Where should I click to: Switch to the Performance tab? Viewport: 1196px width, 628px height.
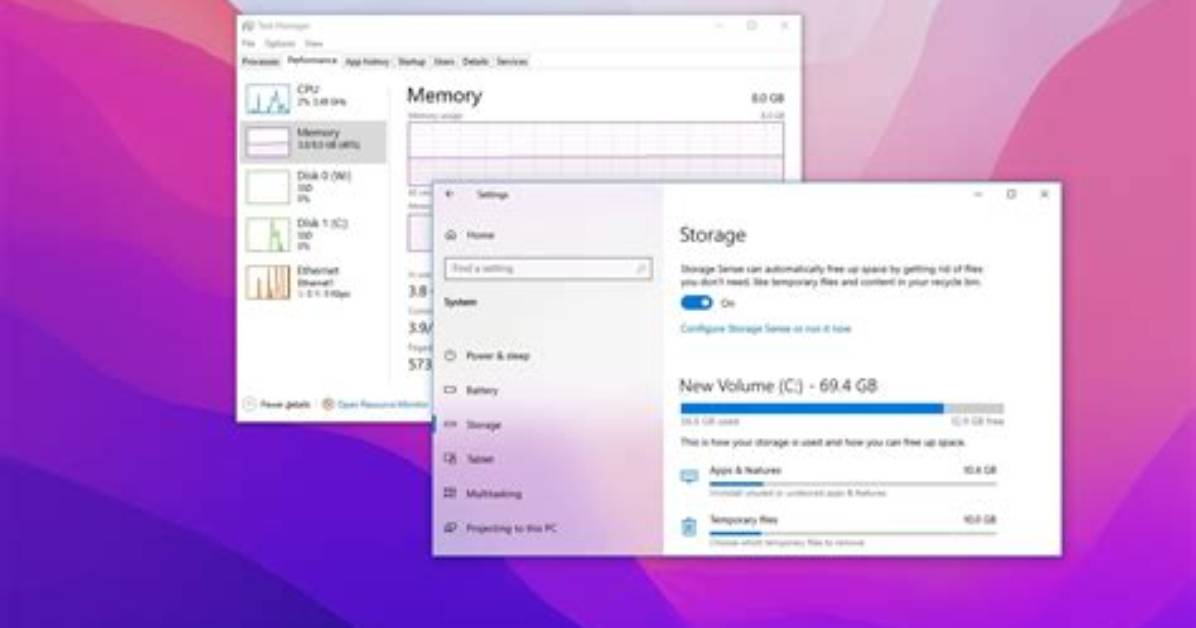click(x=312, y=60)
